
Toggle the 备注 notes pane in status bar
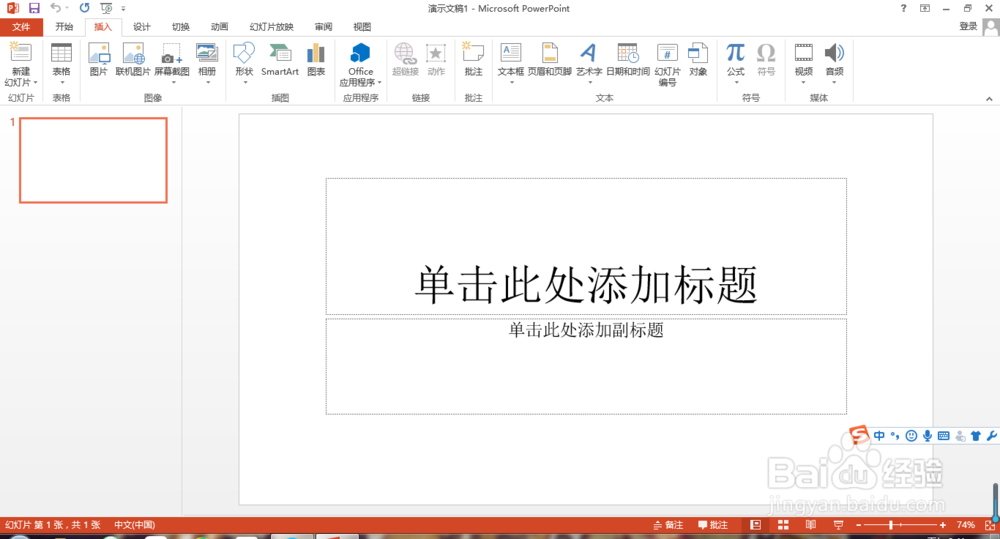(668, 525)
